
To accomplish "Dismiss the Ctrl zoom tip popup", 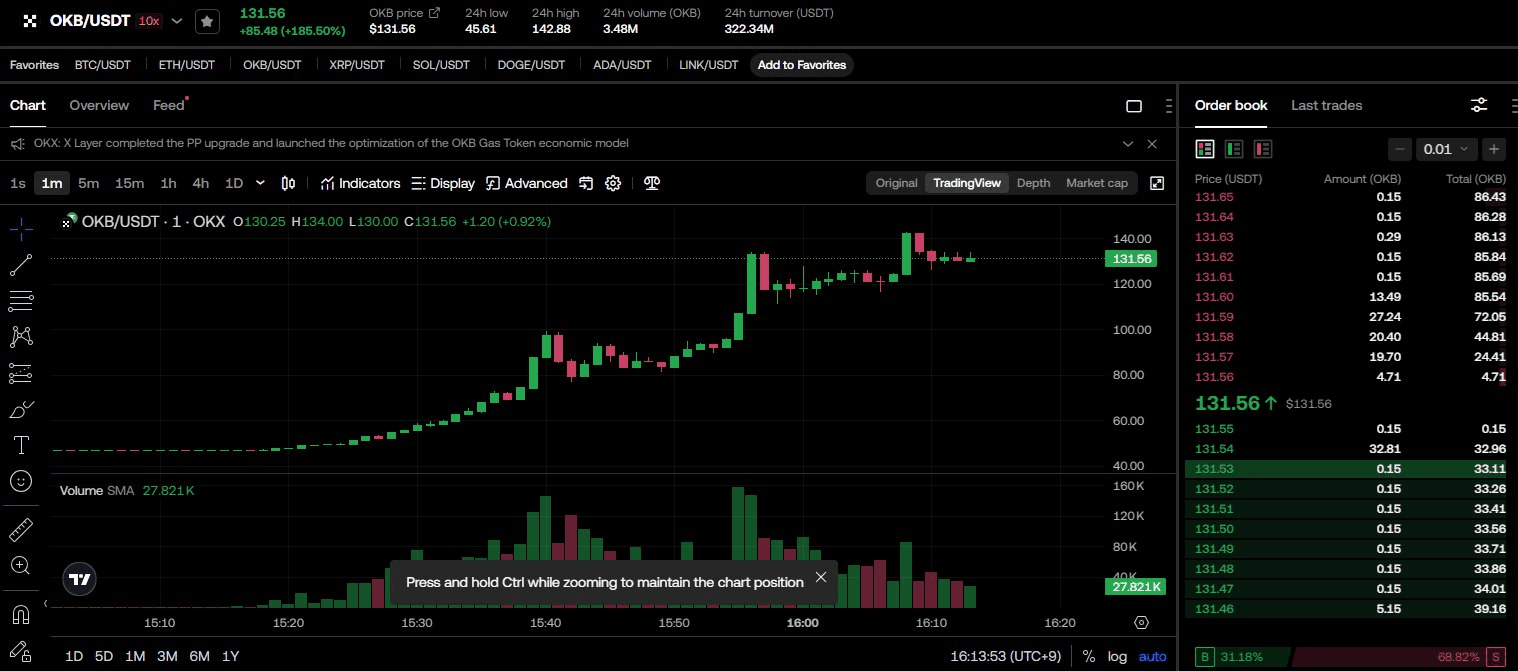I will 821,577.
